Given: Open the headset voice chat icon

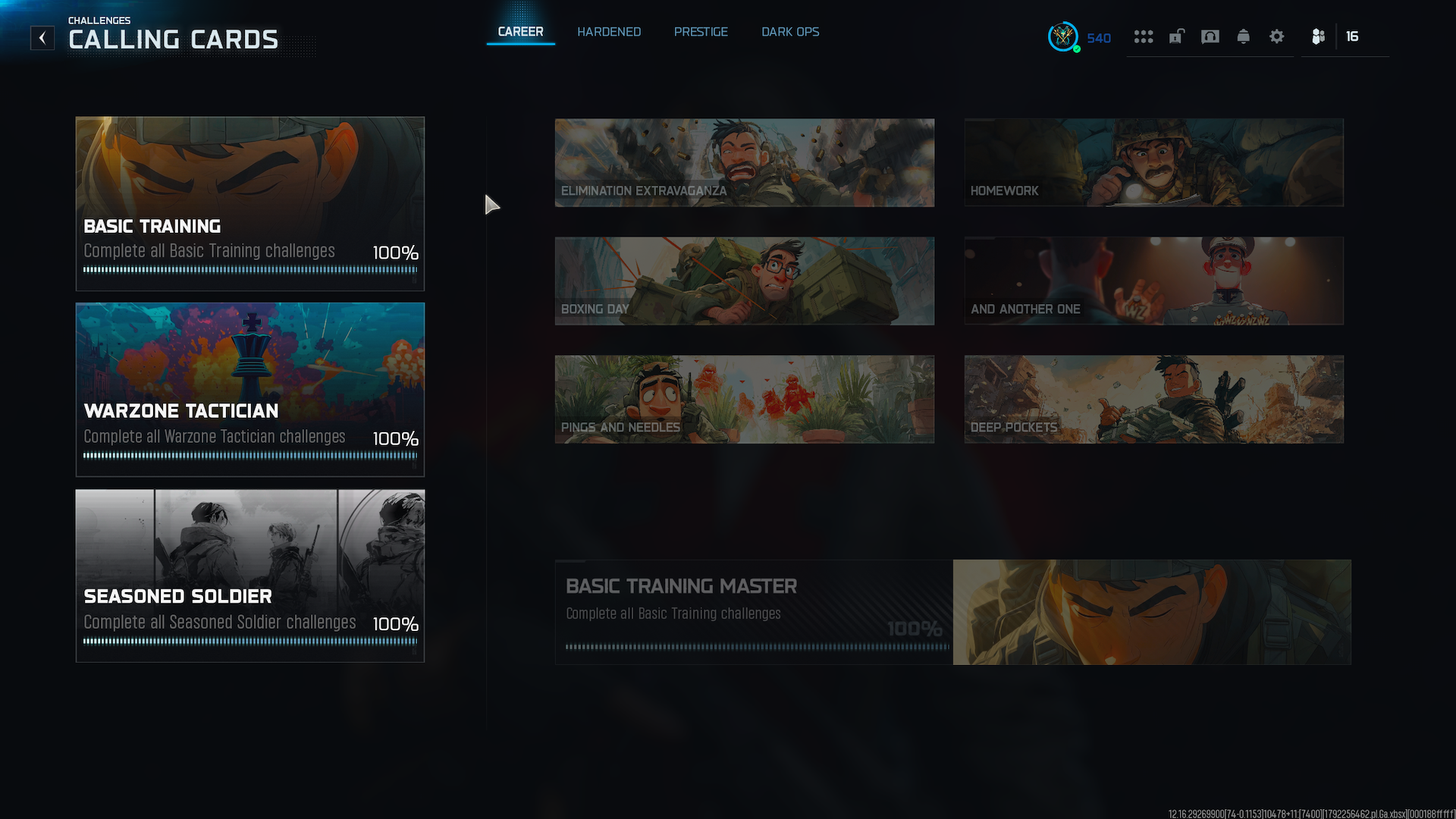Looking at the screenshot, I should [1210, 36].
